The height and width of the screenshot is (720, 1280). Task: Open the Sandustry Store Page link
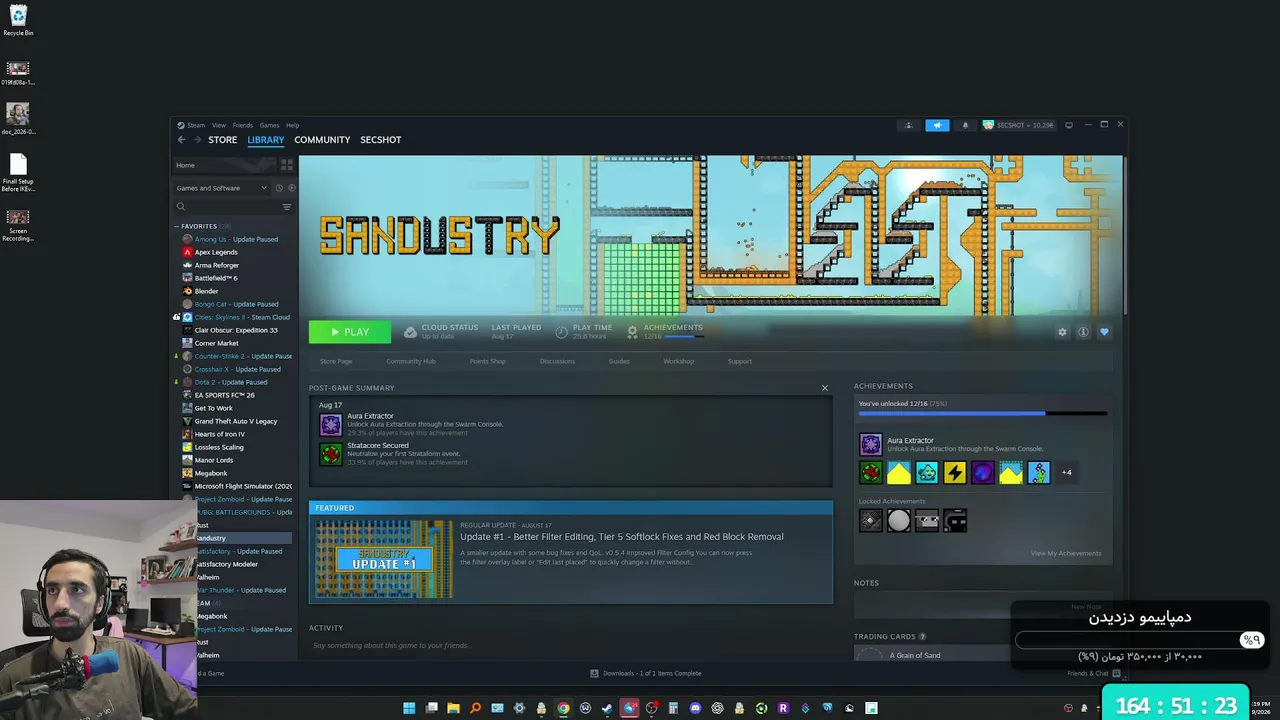point(336,361)
